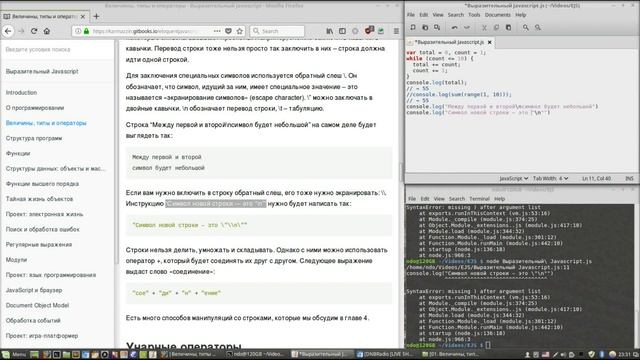
Task: Close the Firefox tab «Величины, типы и операторы»
Action: [83, 16]
